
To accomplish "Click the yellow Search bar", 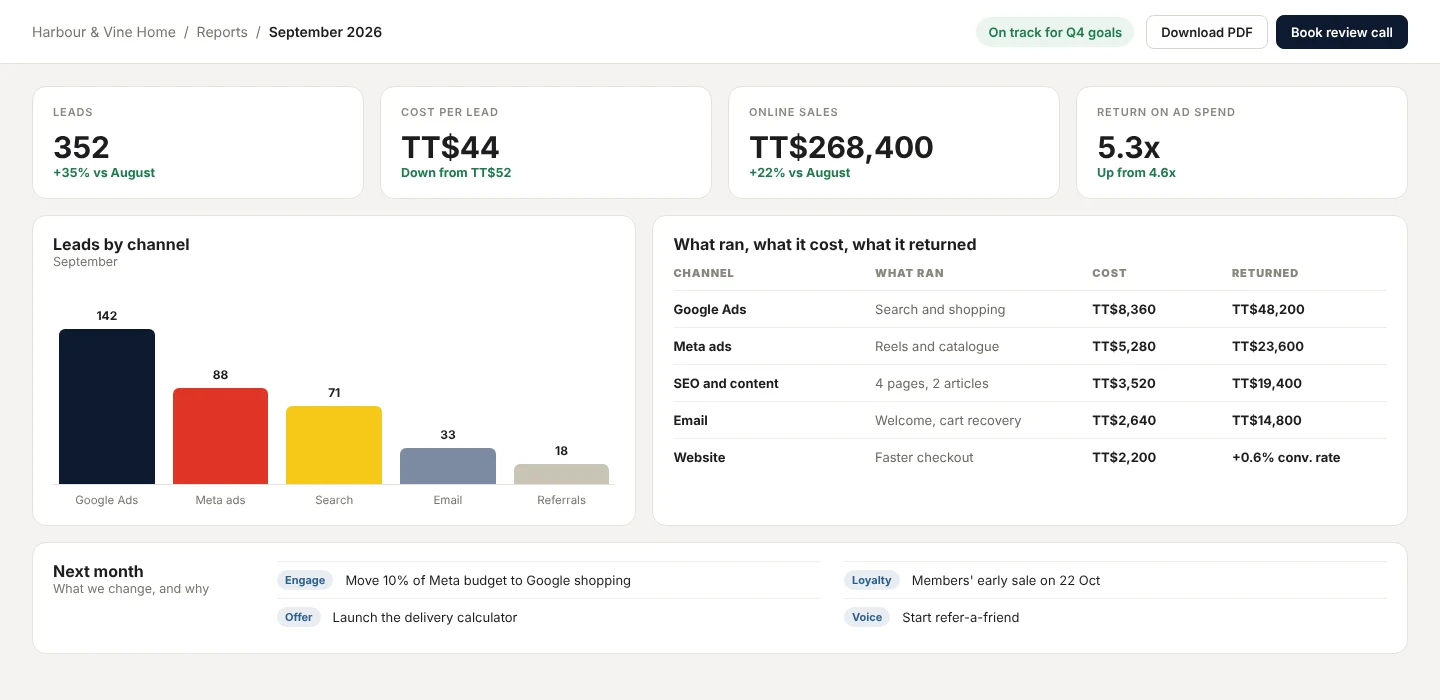I will pyautogui.click(x=334, y=445).
